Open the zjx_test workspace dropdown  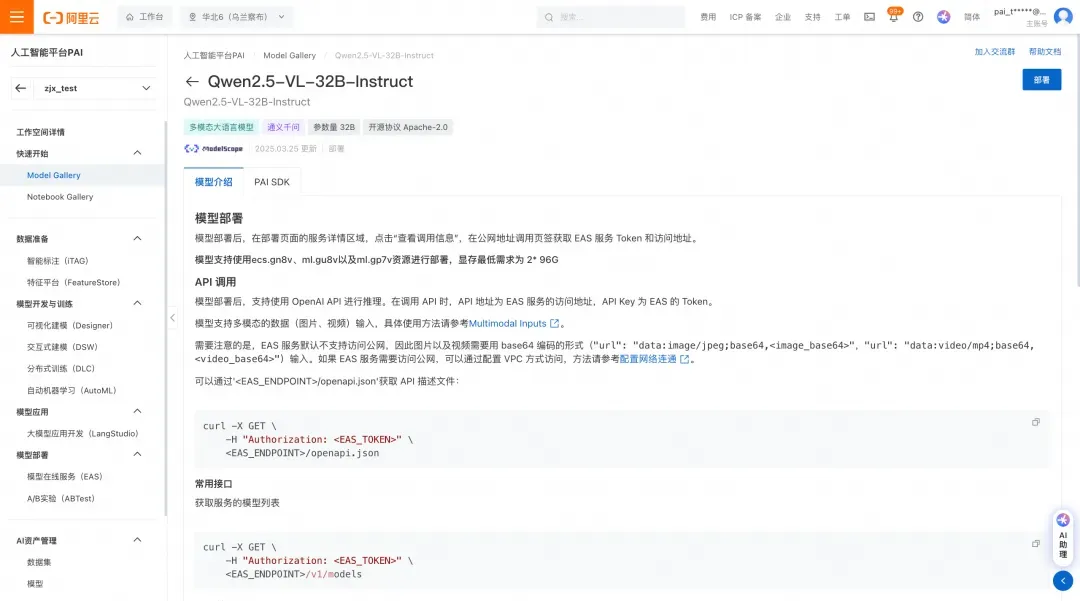coord(95,88)
